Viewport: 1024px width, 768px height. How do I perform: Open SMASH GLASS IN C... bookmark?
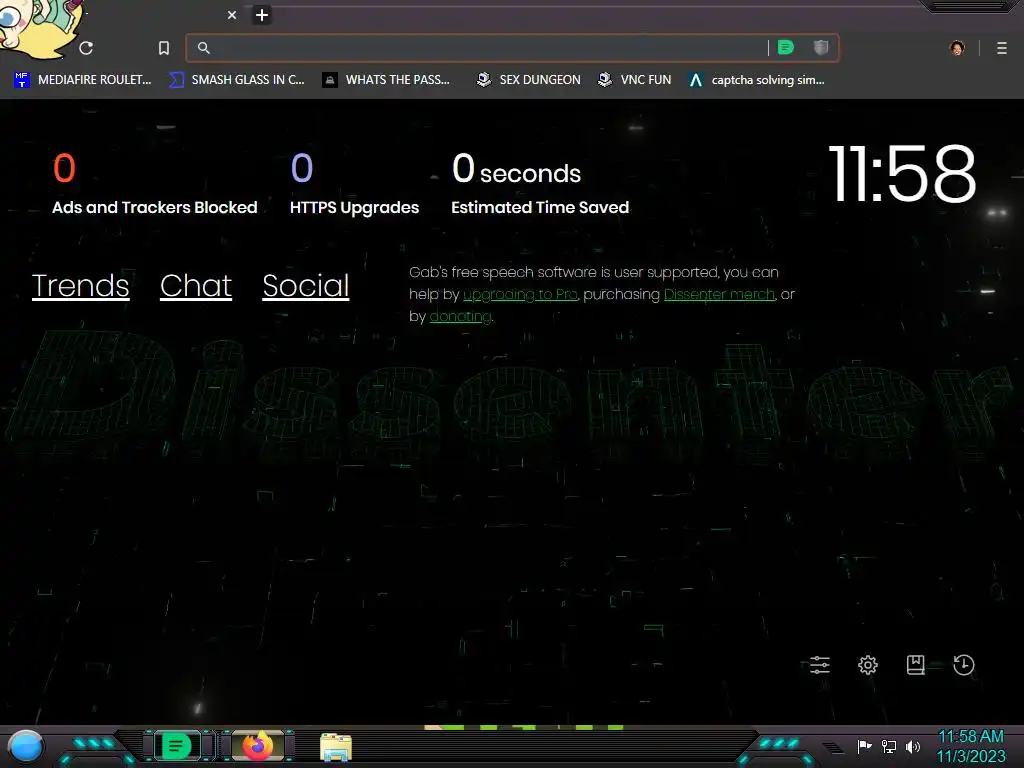pos(236,80)
